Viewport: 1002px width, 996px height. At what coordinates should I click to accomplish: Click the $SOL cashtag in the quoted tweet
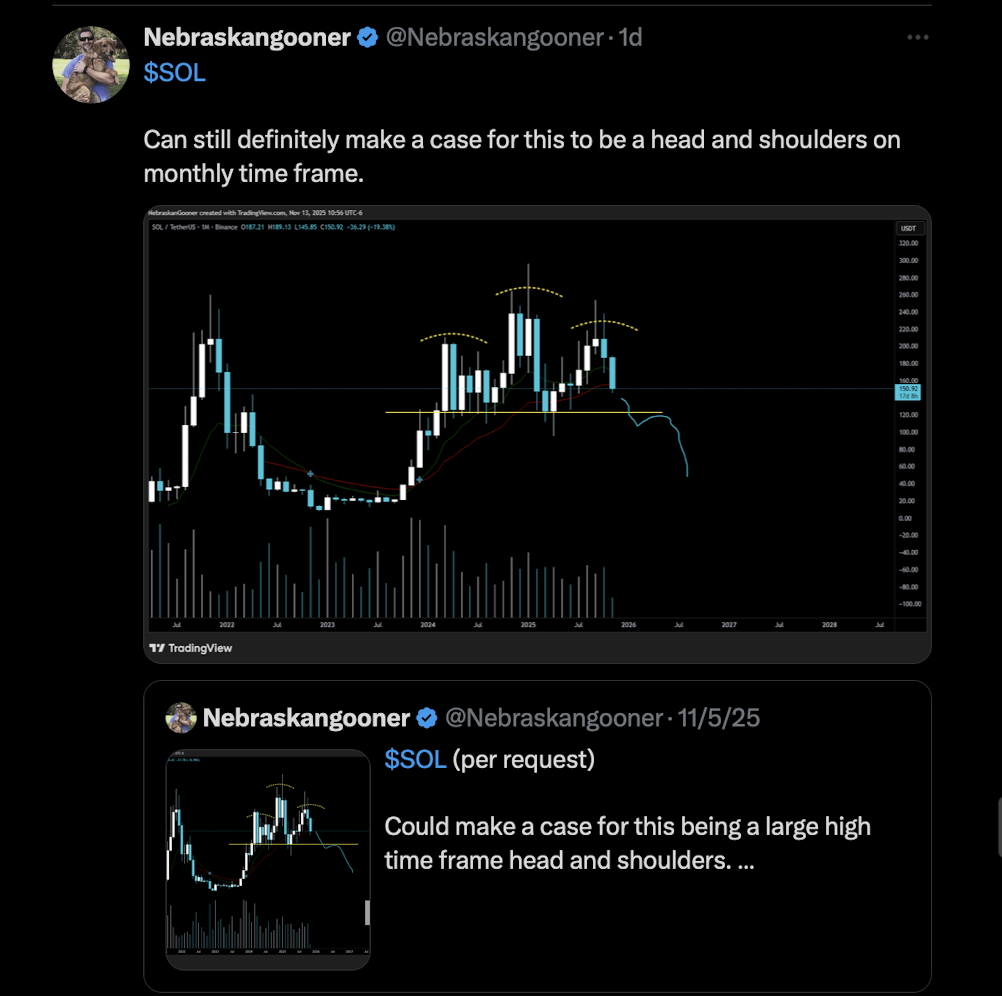point(415,760)
